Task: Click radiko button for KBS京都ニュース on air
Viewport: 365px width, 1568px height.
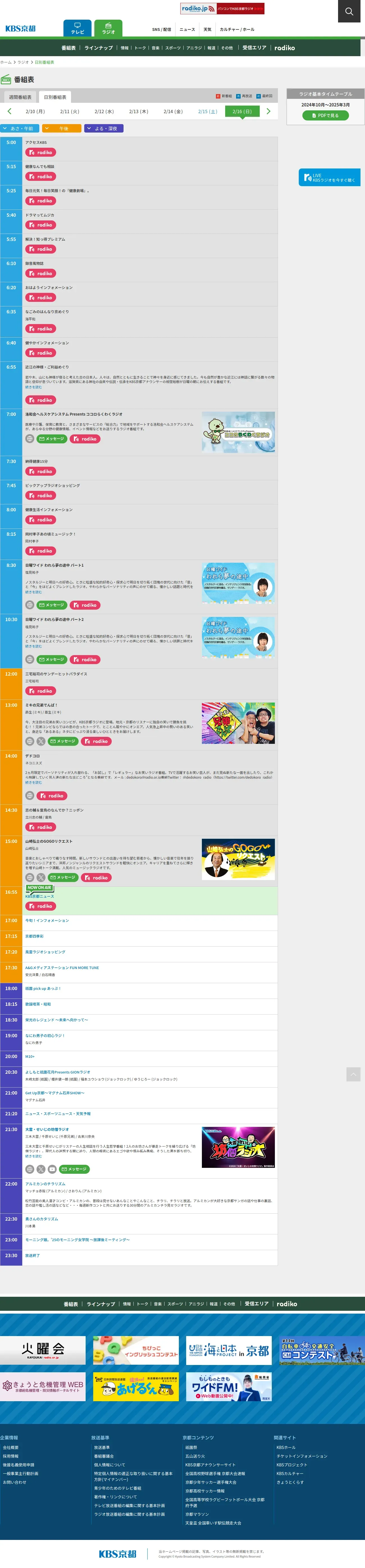Action: [x=40, y=906]
